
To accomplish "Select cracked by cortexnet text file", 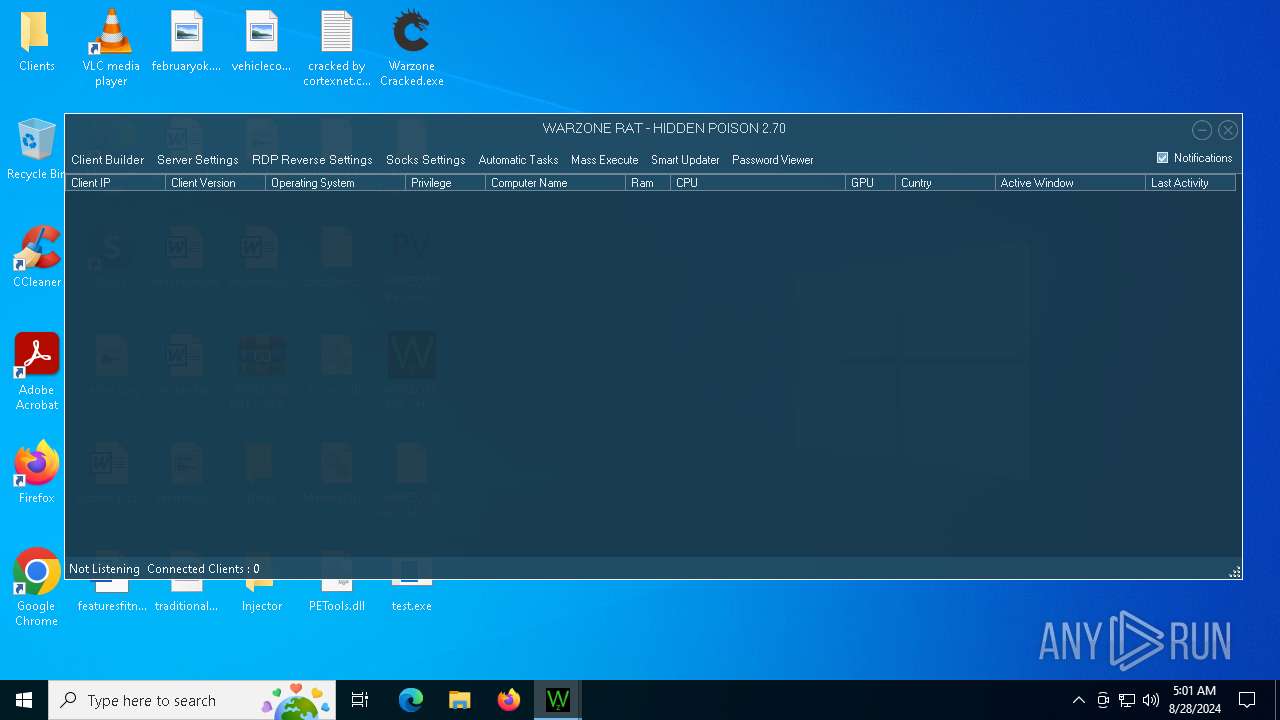I will [337, 47].
